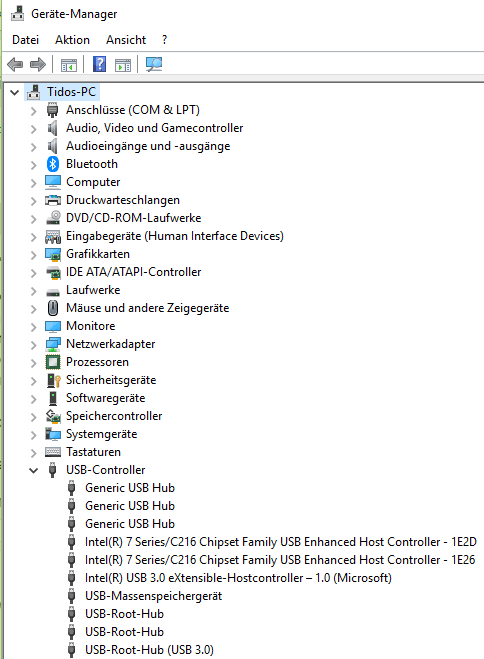This screenshot has height=659, width=484.
Task: Click the DVD/CD-ROM-Laufwerke disc icon
Action: coord(53,218)
